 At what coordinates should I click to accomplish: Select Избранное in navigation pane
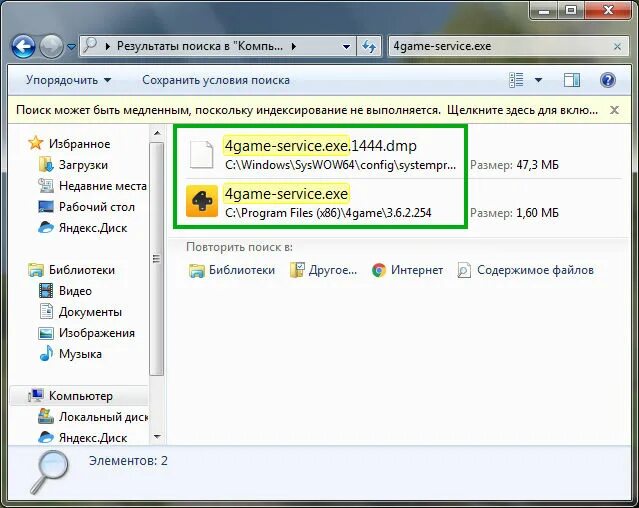[x=79, y=143]
